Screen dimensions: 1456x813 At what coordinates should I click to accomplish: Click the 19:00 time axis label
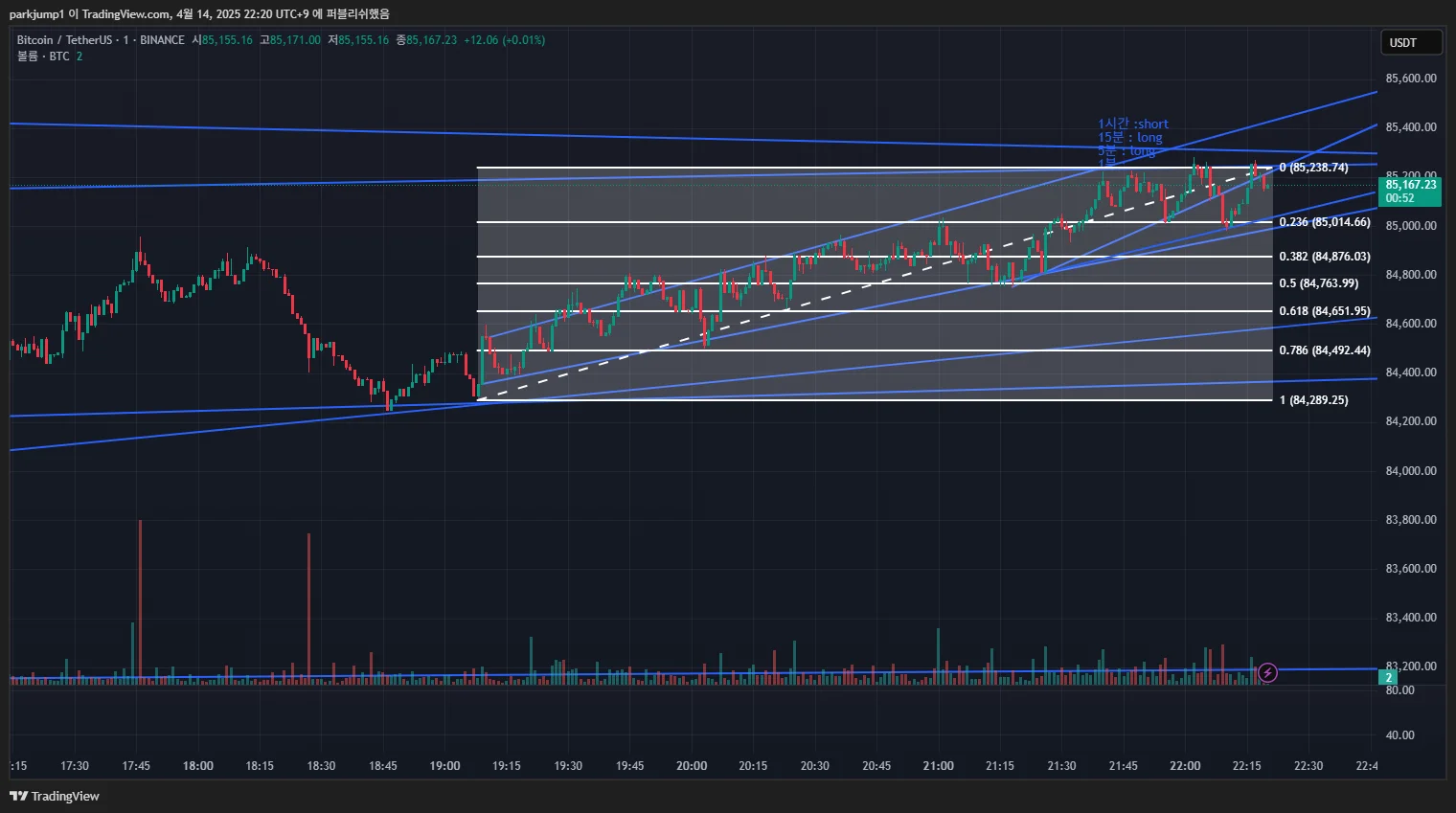tap(444, 766)
